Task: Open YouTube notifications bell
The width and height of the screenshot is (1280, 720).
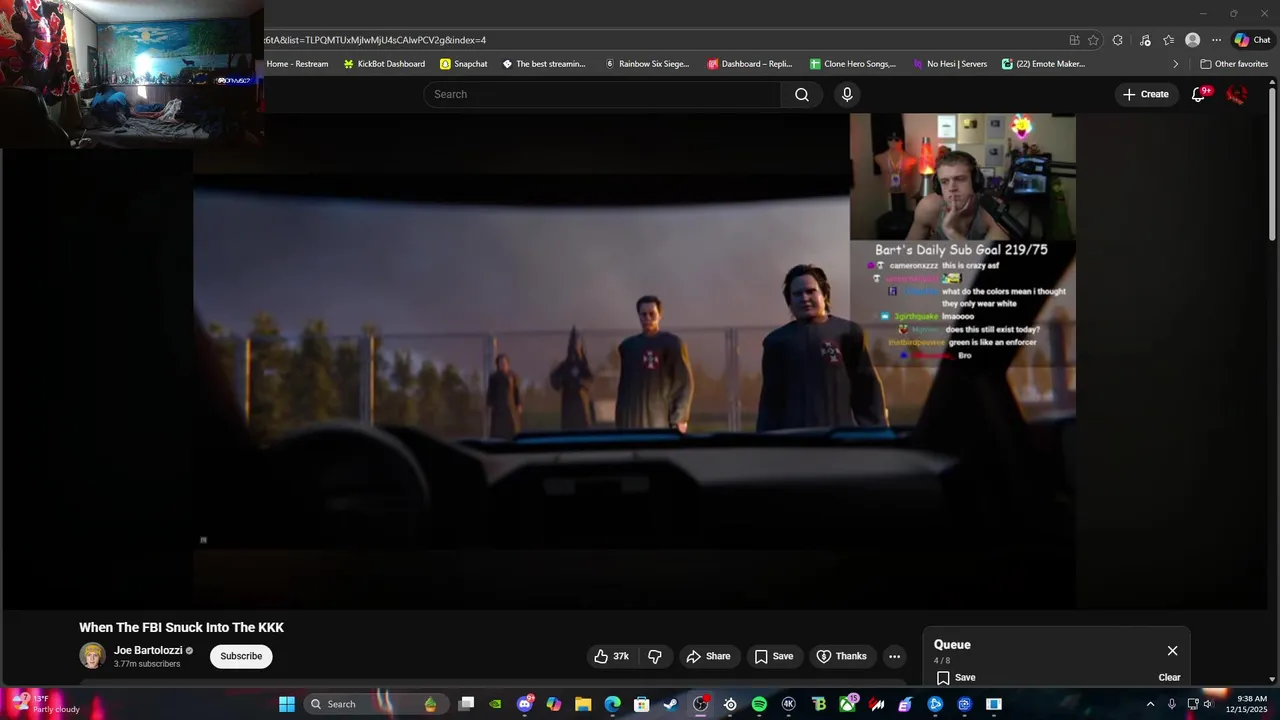Action: click(1198, 94)
